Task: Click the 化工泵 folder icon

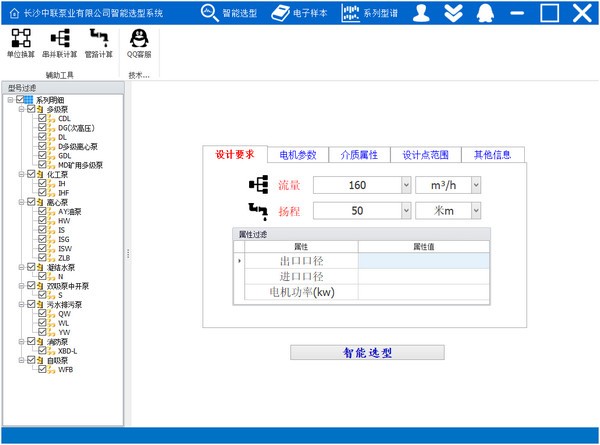Action: point(40,174)
